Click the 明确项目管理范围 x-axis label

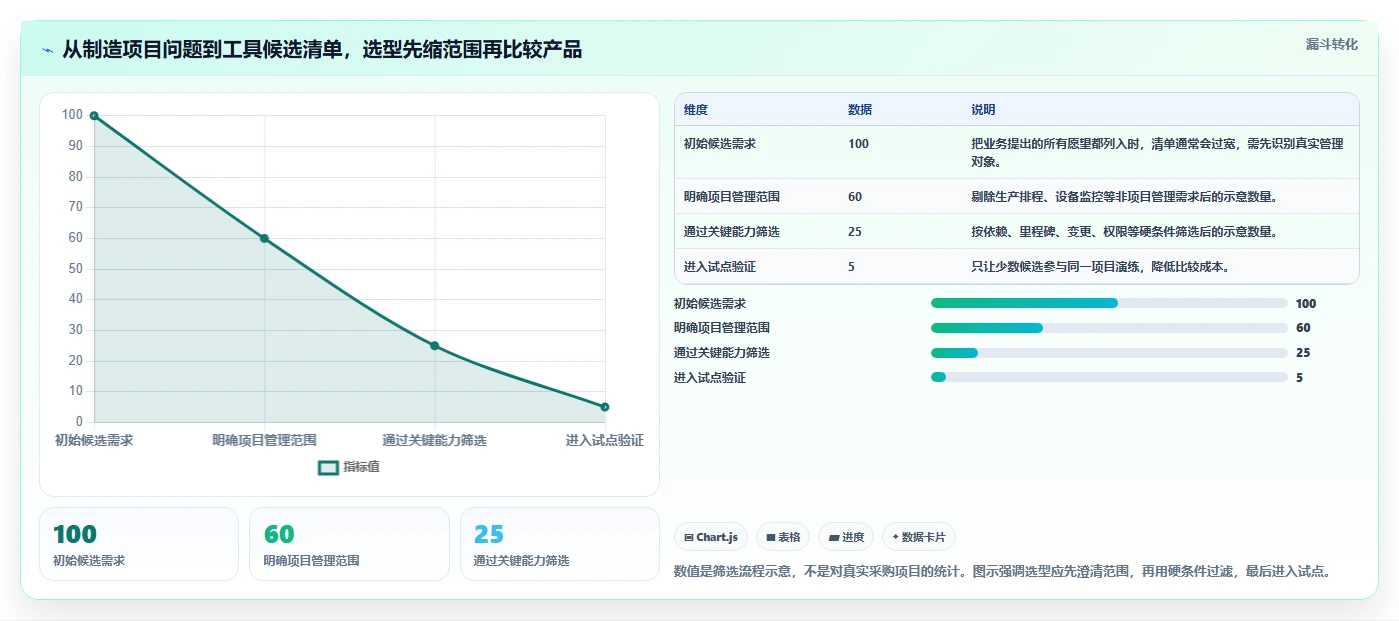(x=264, y=440)
